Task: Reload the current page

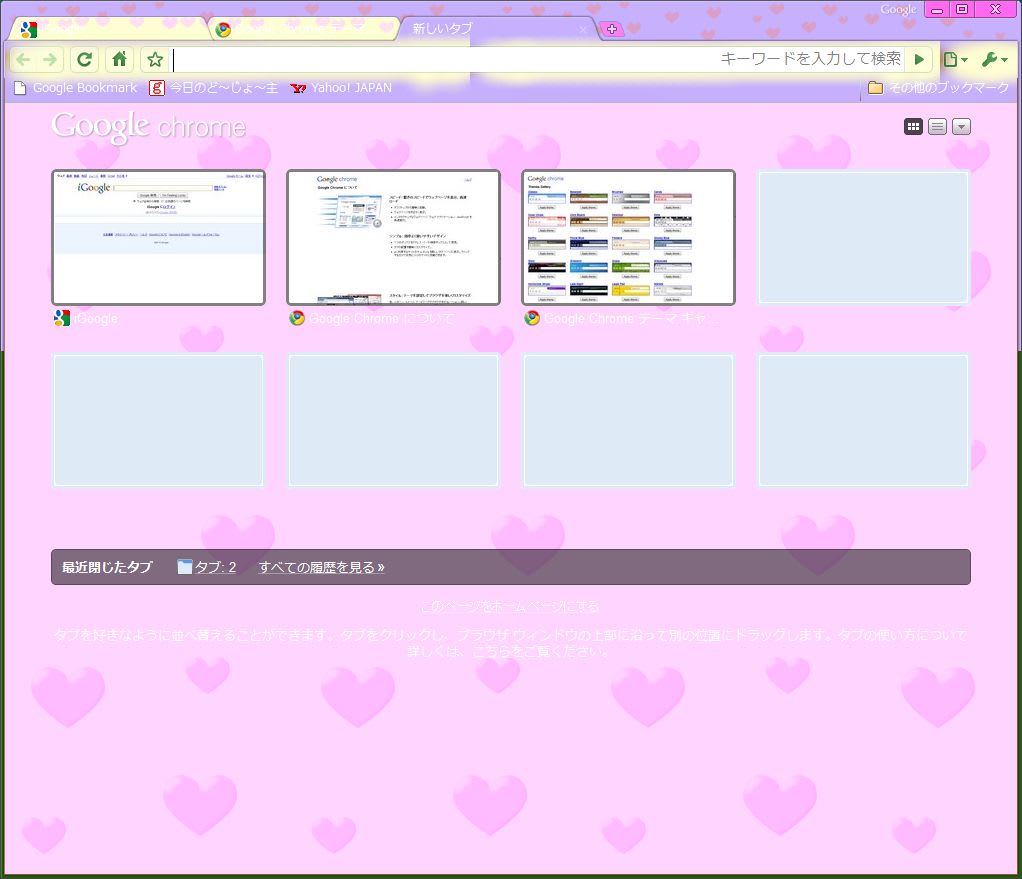Action: (85, 60)
